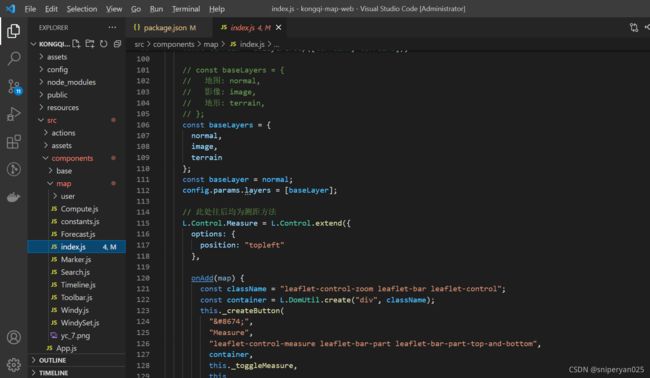The width and height of the screenshot is (650, 378).
Task: Select index.js in the explorer tree
Action: [77, 247]
